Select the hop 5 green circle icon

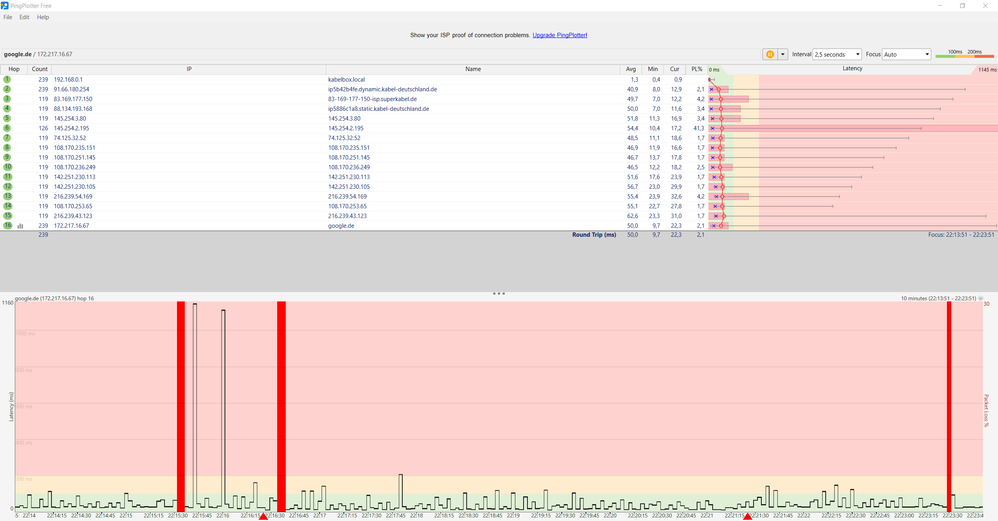[7, 118]
